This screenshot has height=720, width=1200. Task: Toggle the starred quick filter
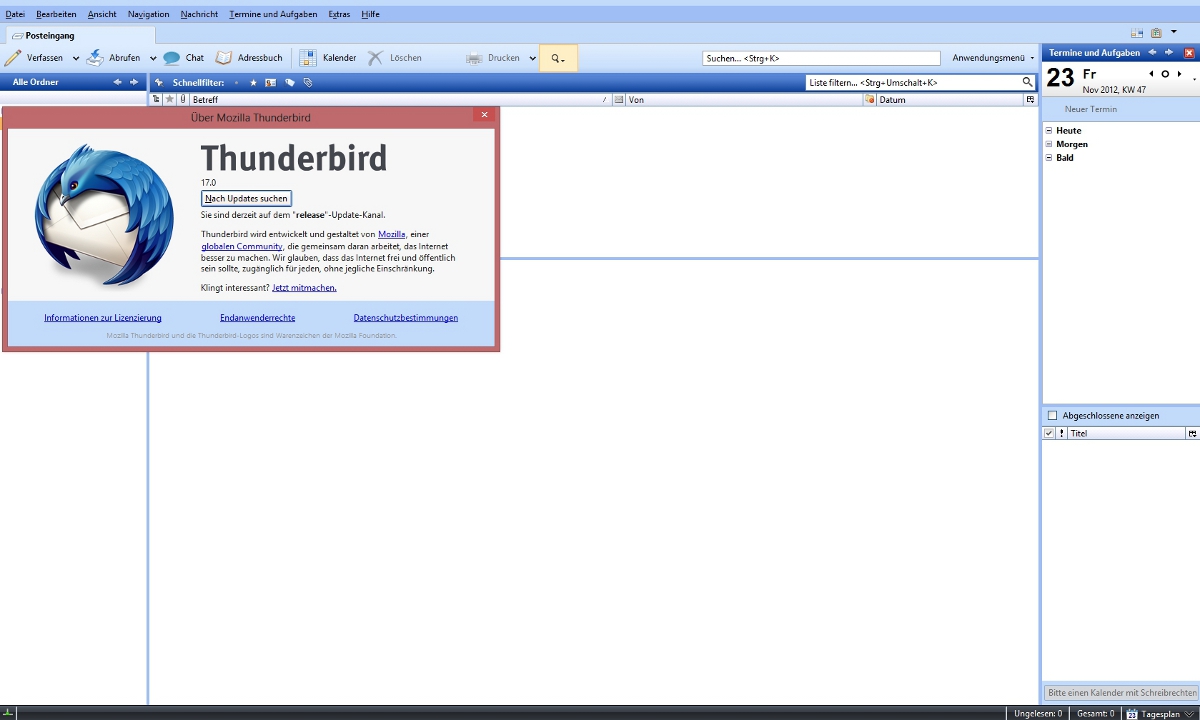pyautogui.click(x=253, y=83)
